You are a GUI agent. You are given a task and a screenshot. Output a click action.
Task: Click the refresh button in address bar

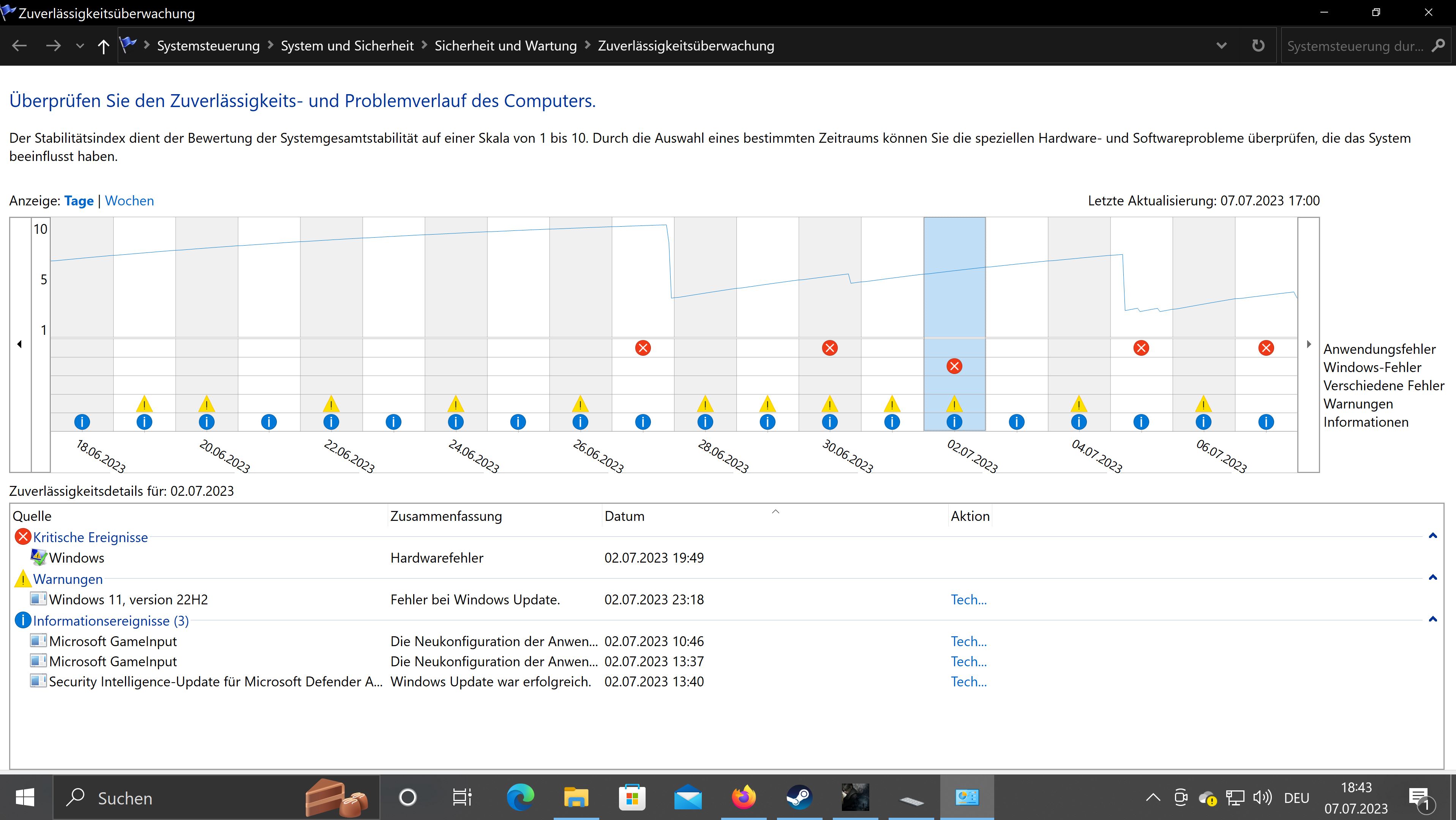coord(1258,46)
